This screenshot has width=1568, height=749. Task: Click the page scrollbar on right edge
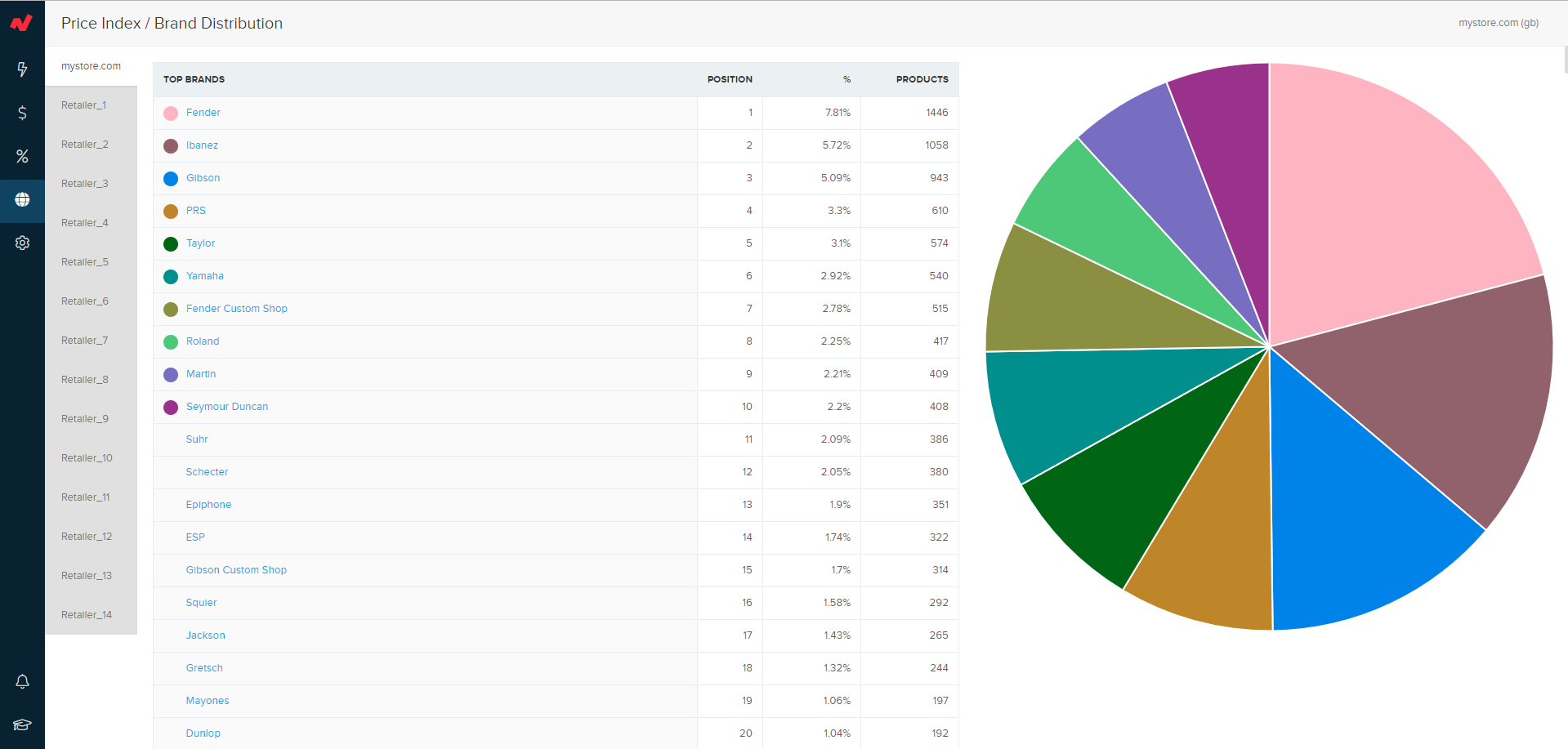[x=1565, y=60]
